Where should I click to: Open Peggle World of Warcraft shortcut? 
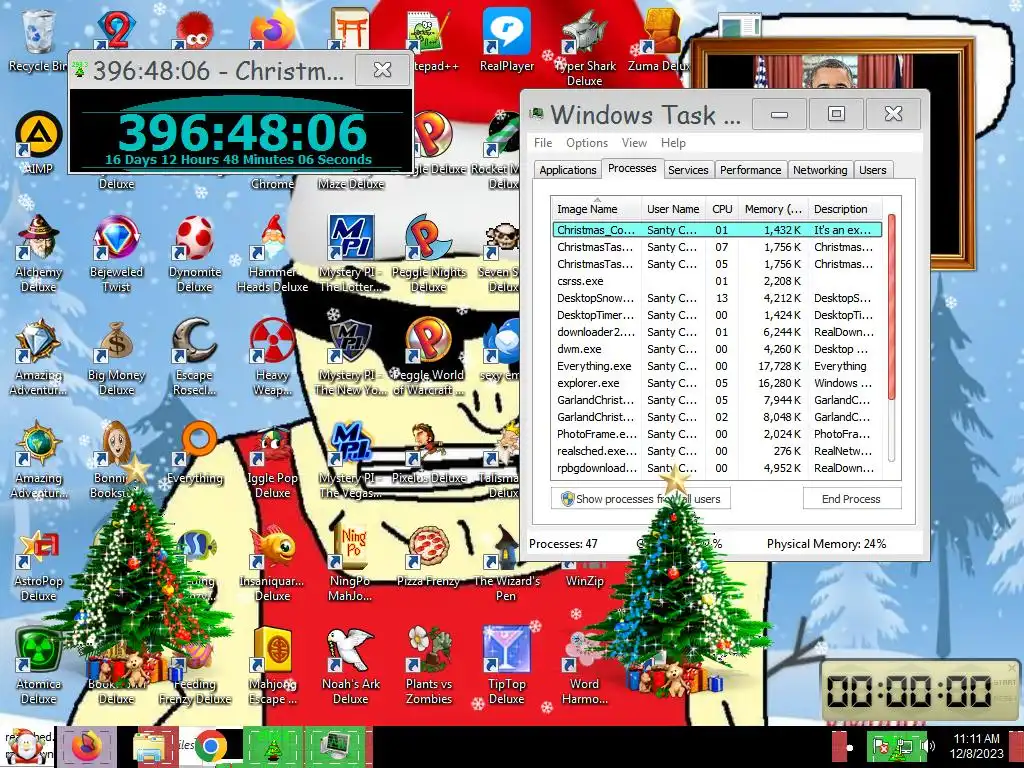428,357
